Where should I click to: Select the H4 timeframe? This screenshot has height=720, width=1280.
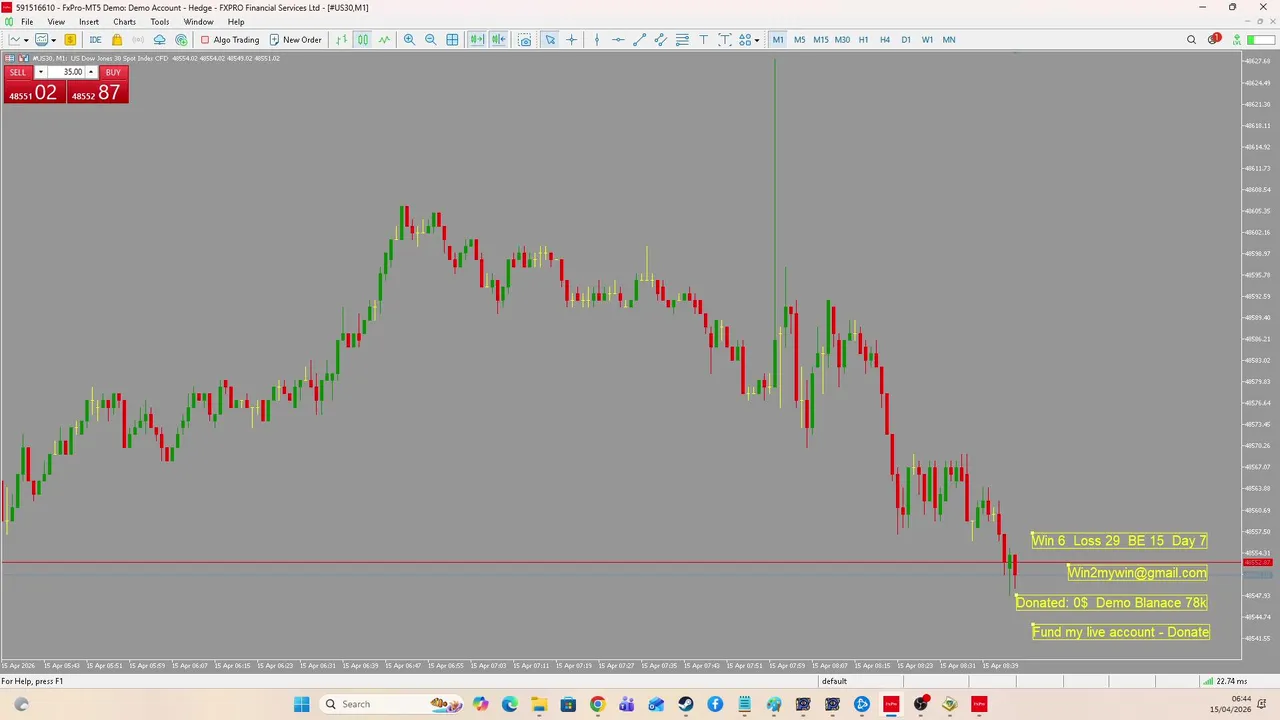pos(885,40)
